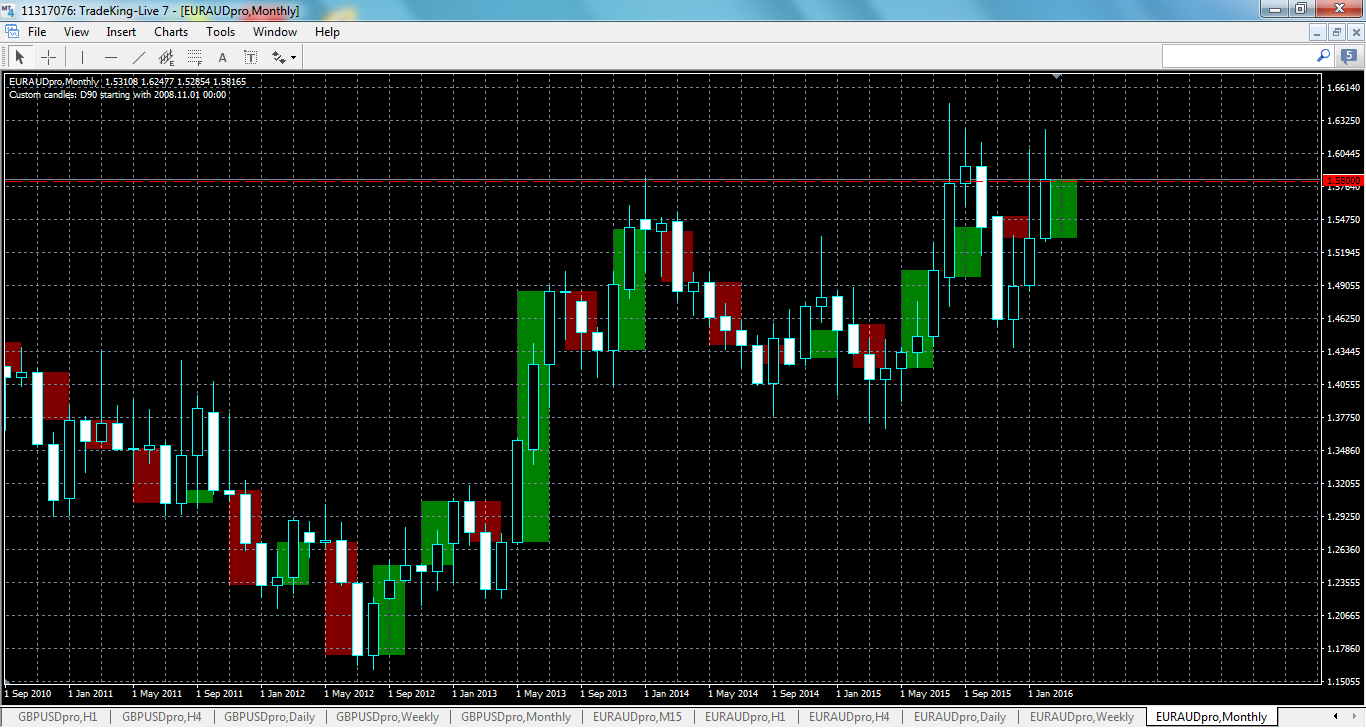
Task: Switch to the EURAUDpro,Weekly chart tab
Action: click(x=1082, y=717)
